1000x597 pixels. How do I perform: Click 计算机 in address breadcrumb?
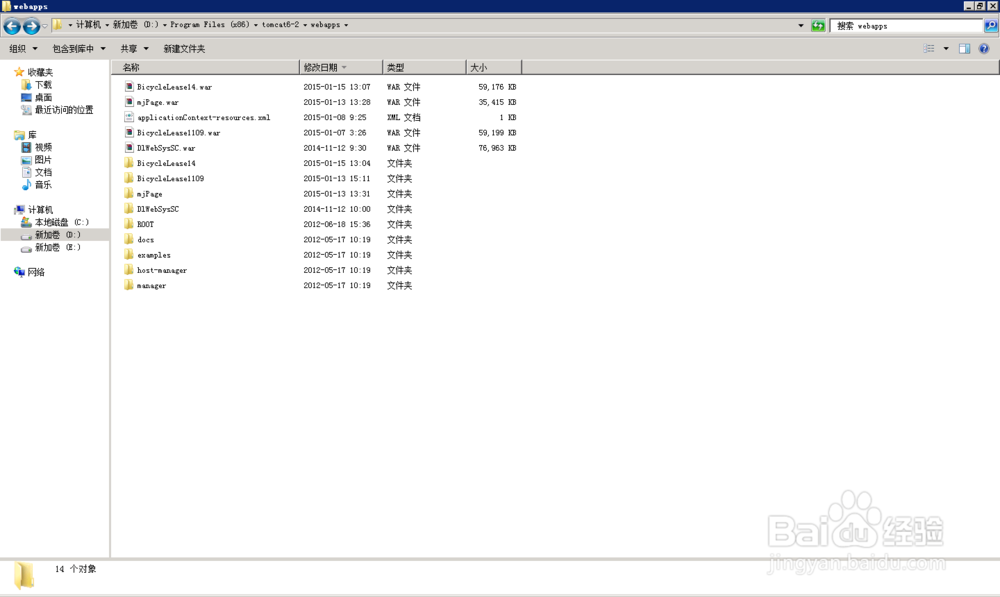click(88, 25)
